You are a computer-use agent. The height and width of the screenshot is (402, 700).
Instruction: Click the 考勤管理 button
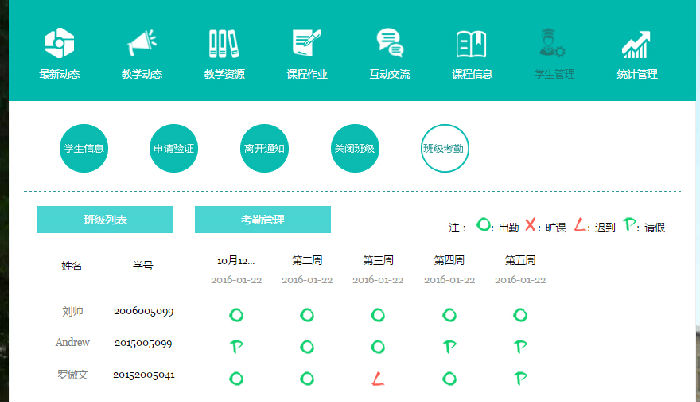pos(262,219)
